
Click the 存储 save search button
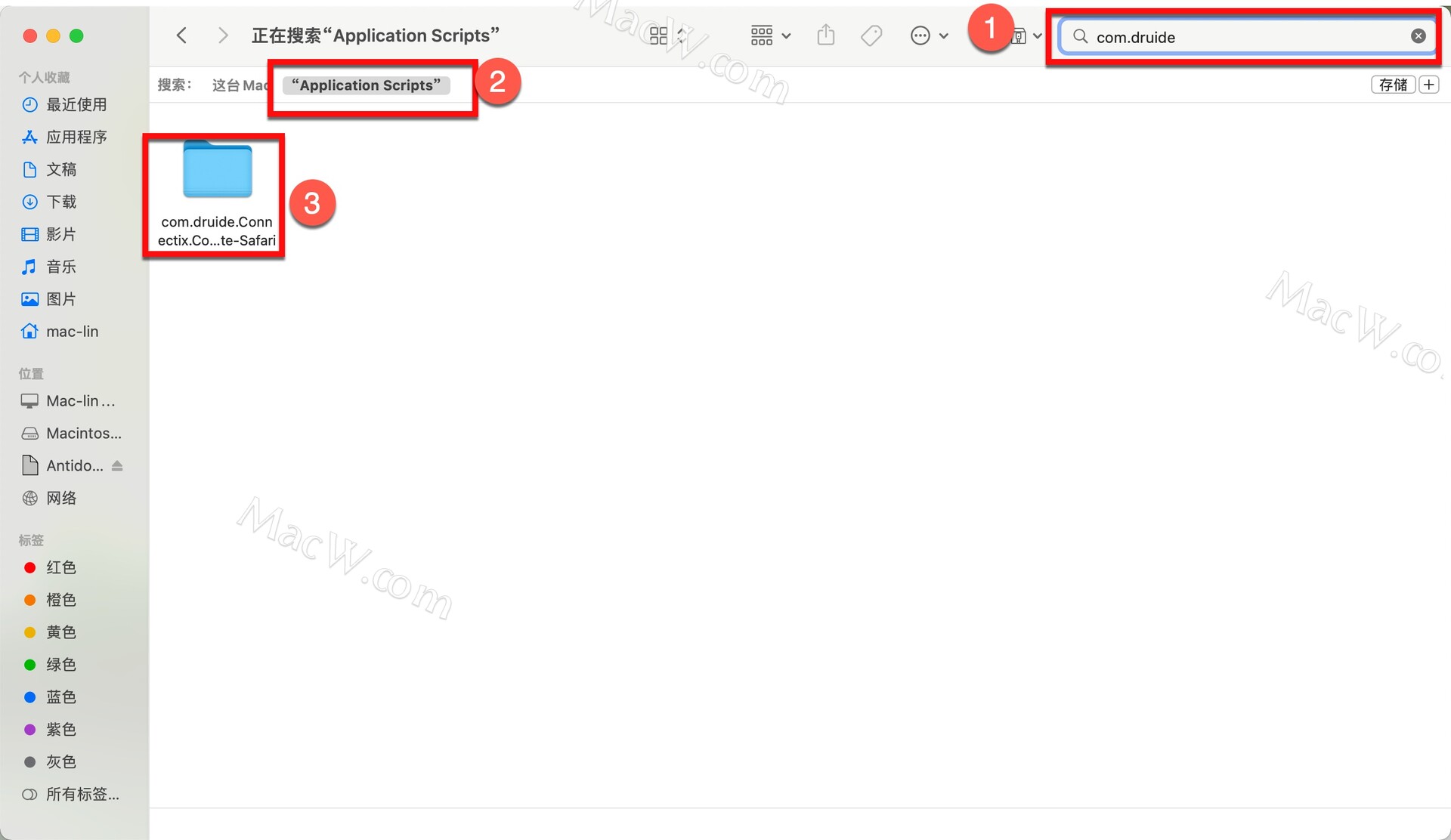point(1393,85)
